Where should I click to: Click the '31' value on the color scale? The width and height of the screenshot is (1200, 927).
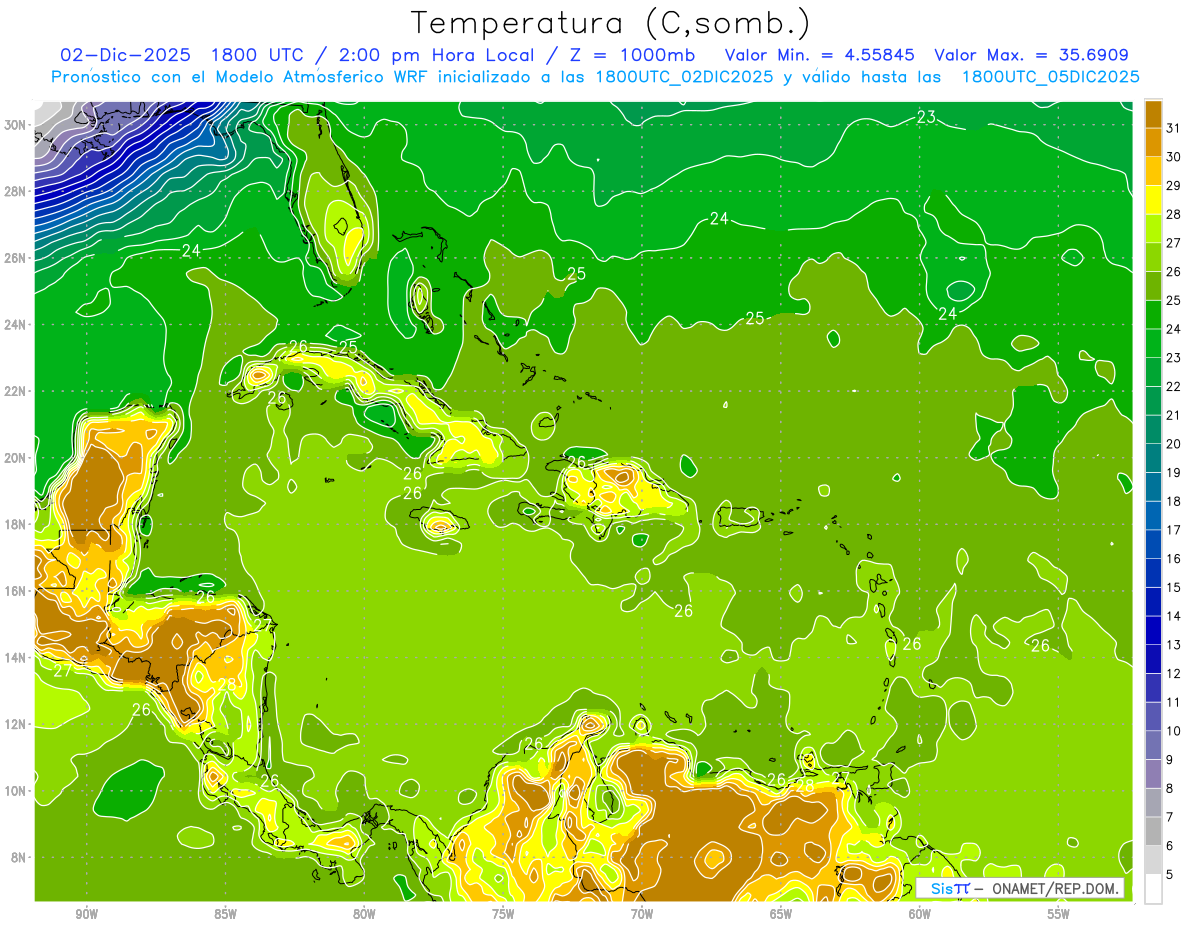[1174, 128]
